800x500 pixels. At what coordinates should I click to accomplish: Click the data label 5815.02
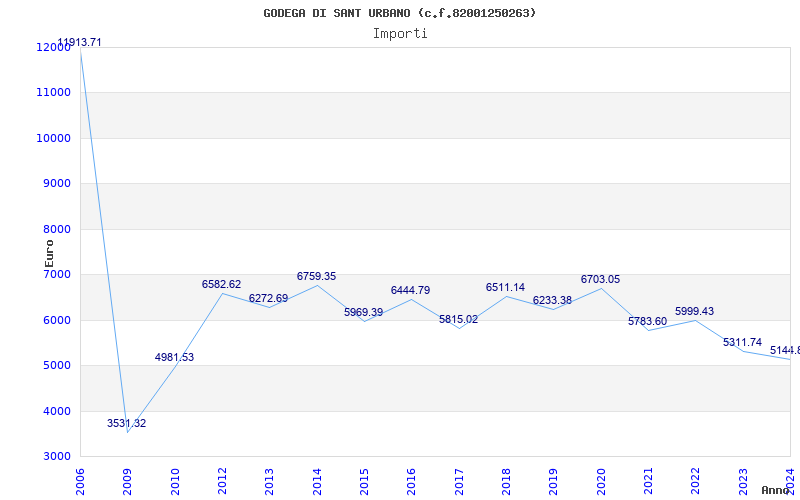(458, 319)
